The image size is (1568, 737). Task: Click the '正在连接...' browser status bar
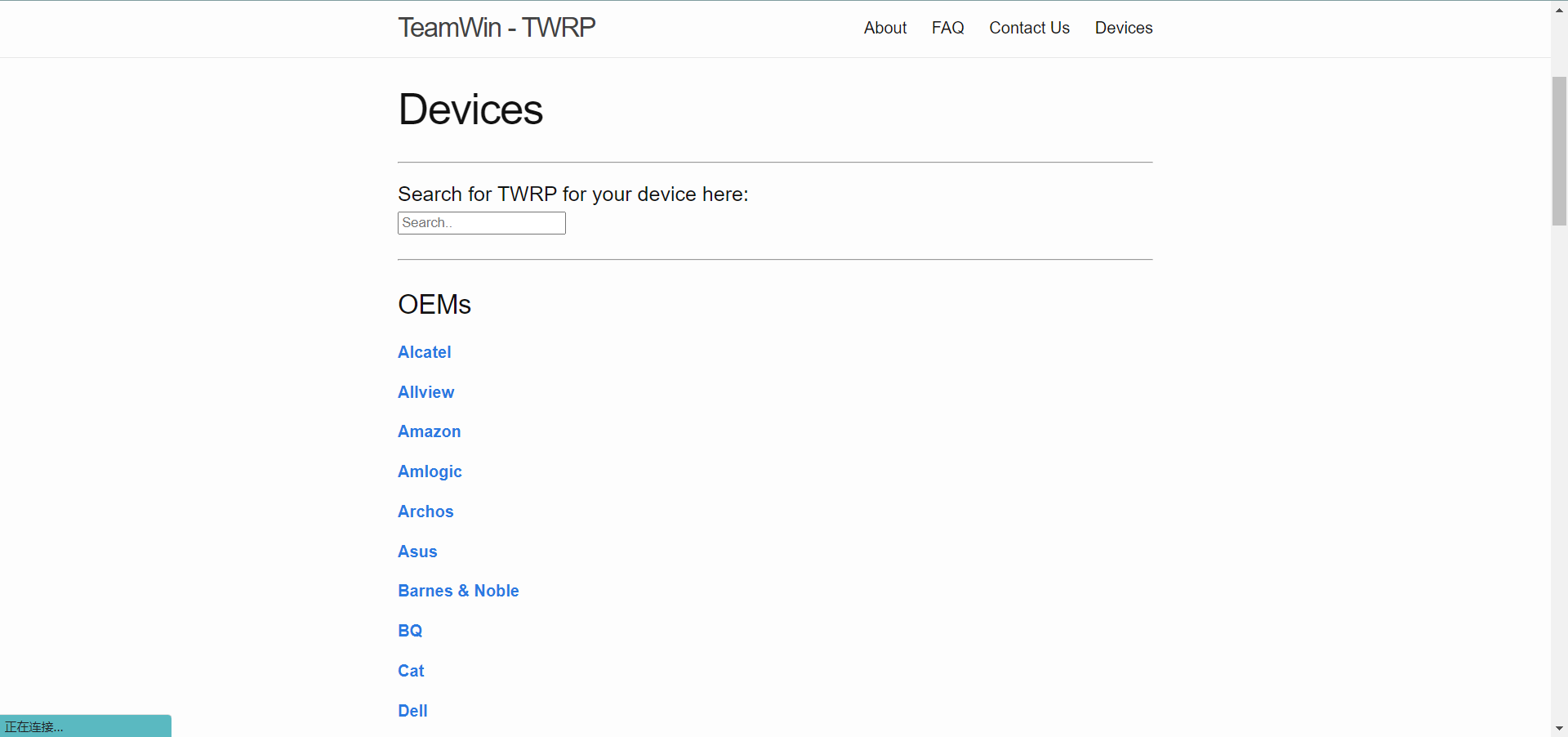tap(86, 726)
